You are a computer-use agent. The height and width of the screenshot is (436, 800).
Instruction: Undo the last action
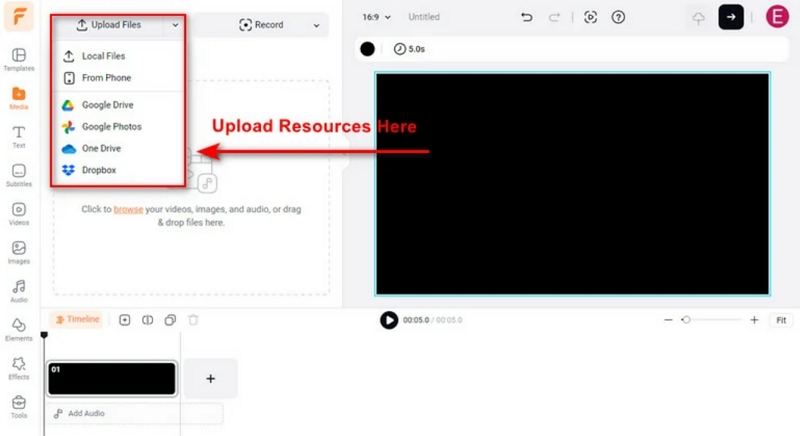click(x=527, y=17)
